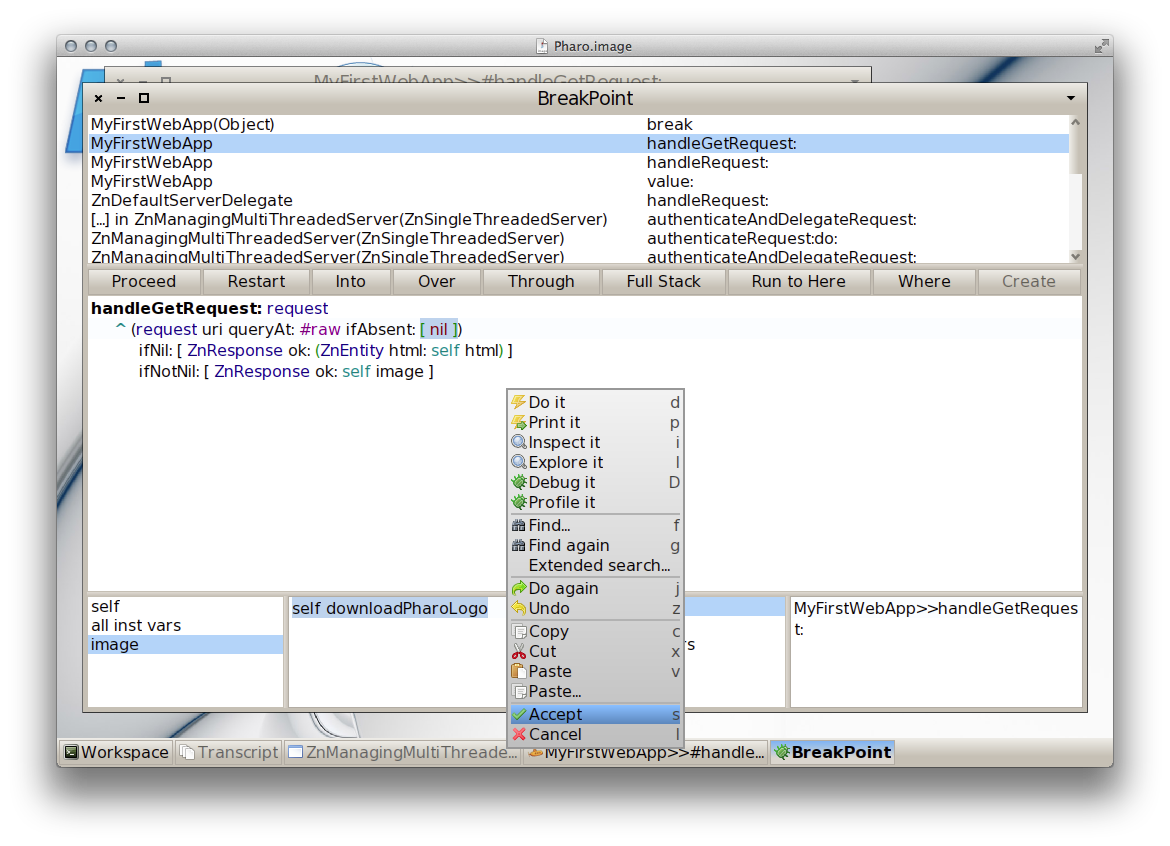Click the code line ifNotNil: ZnResponse ok: self image
The width and height of the screenshot is (1170, 846).
coord(286,372)
